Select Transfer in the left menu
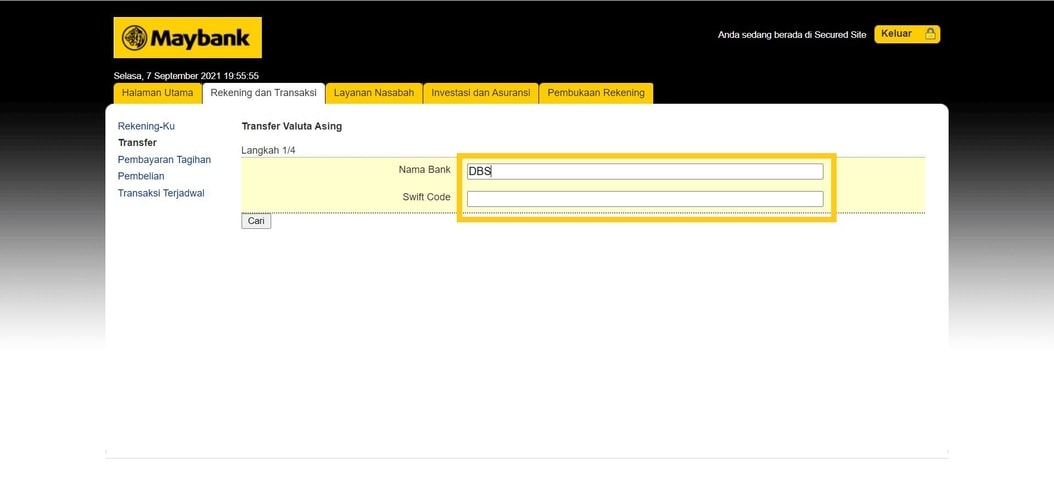This screenshot has height=500, width=1054. pos(137,143)
